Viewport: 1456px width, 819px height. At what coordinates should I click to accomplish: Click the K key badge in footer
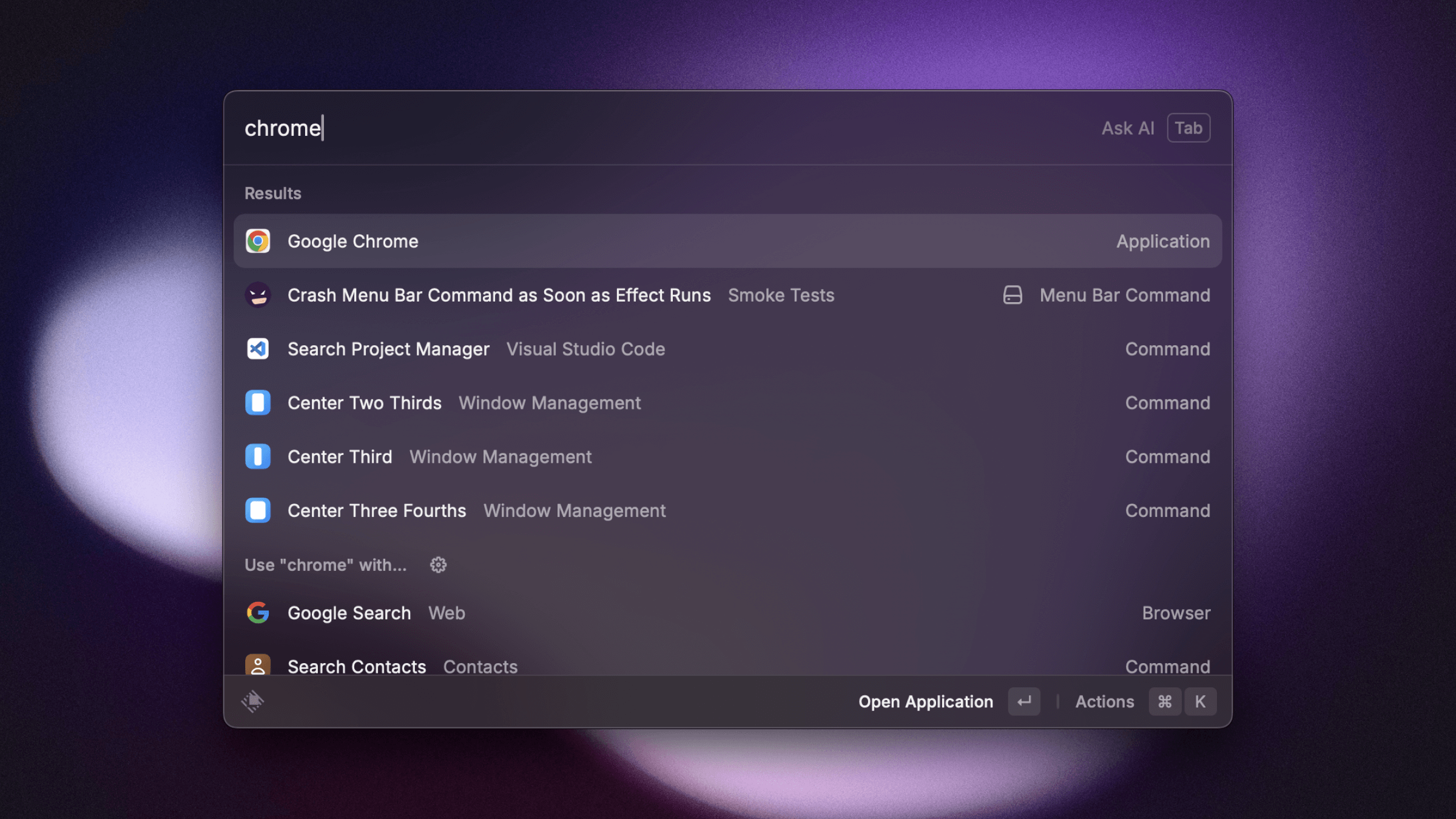pyautogui.click(x=1200, y=701)
